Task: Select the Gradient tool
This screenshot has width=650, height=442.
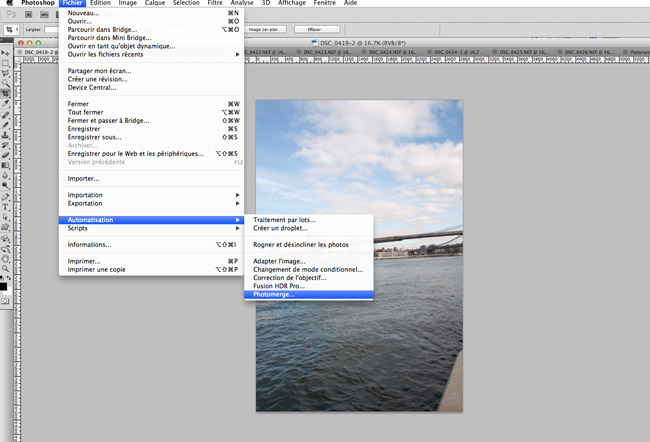Action: [5, 165]
